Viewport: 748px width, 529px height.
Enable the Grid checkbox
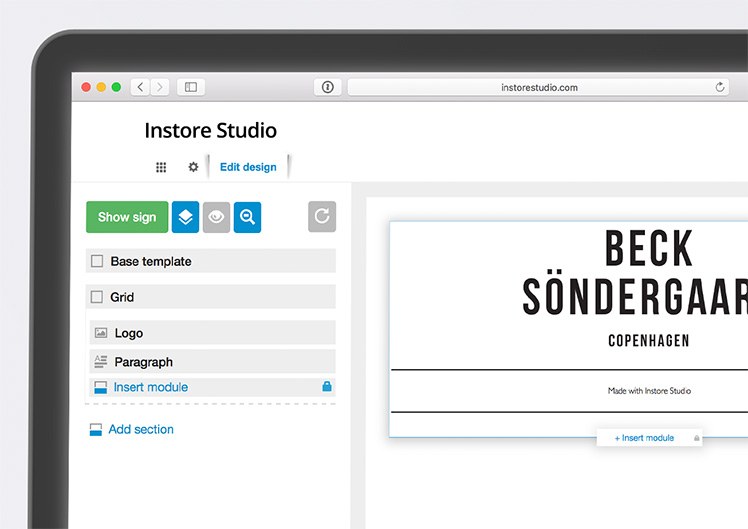tap(97, 297)
